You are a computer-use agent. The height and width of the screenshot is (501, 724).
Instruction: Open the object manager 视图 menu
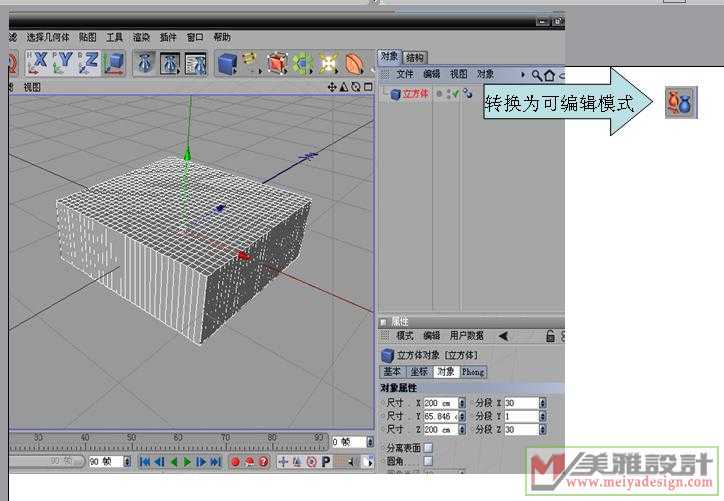(x=459, y=74)
